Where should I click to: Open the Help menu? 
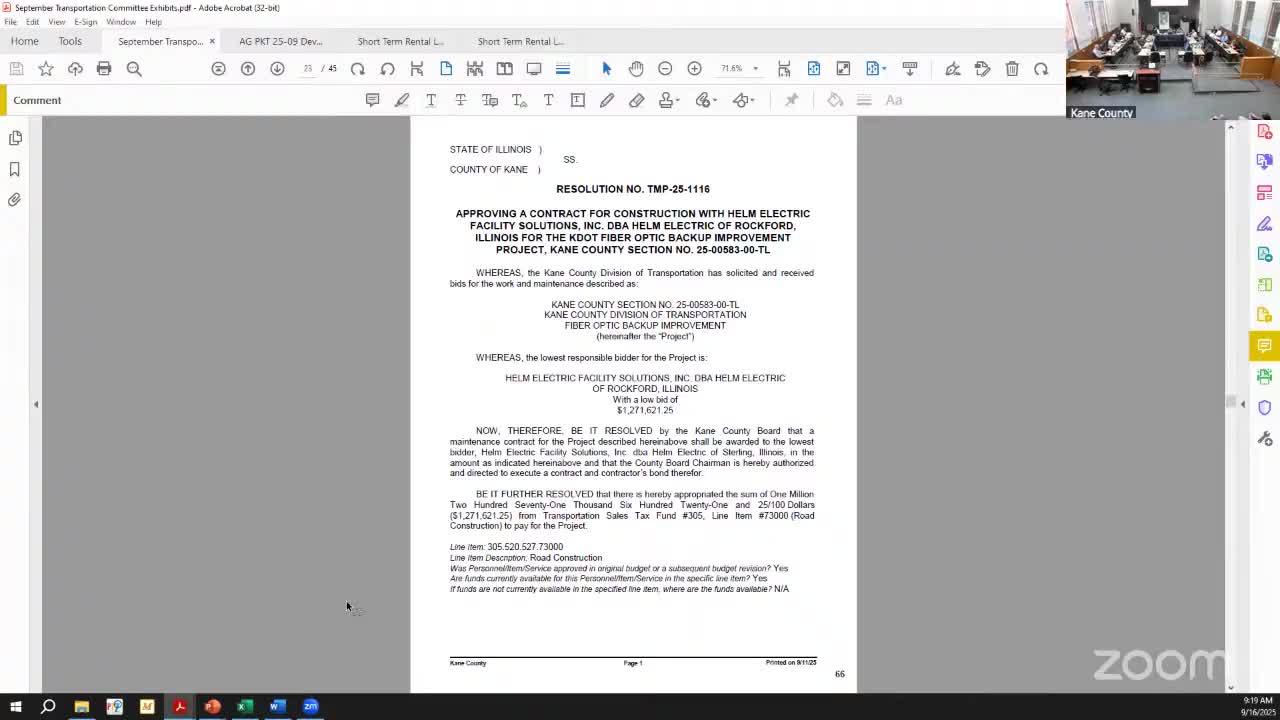point(153,22)
